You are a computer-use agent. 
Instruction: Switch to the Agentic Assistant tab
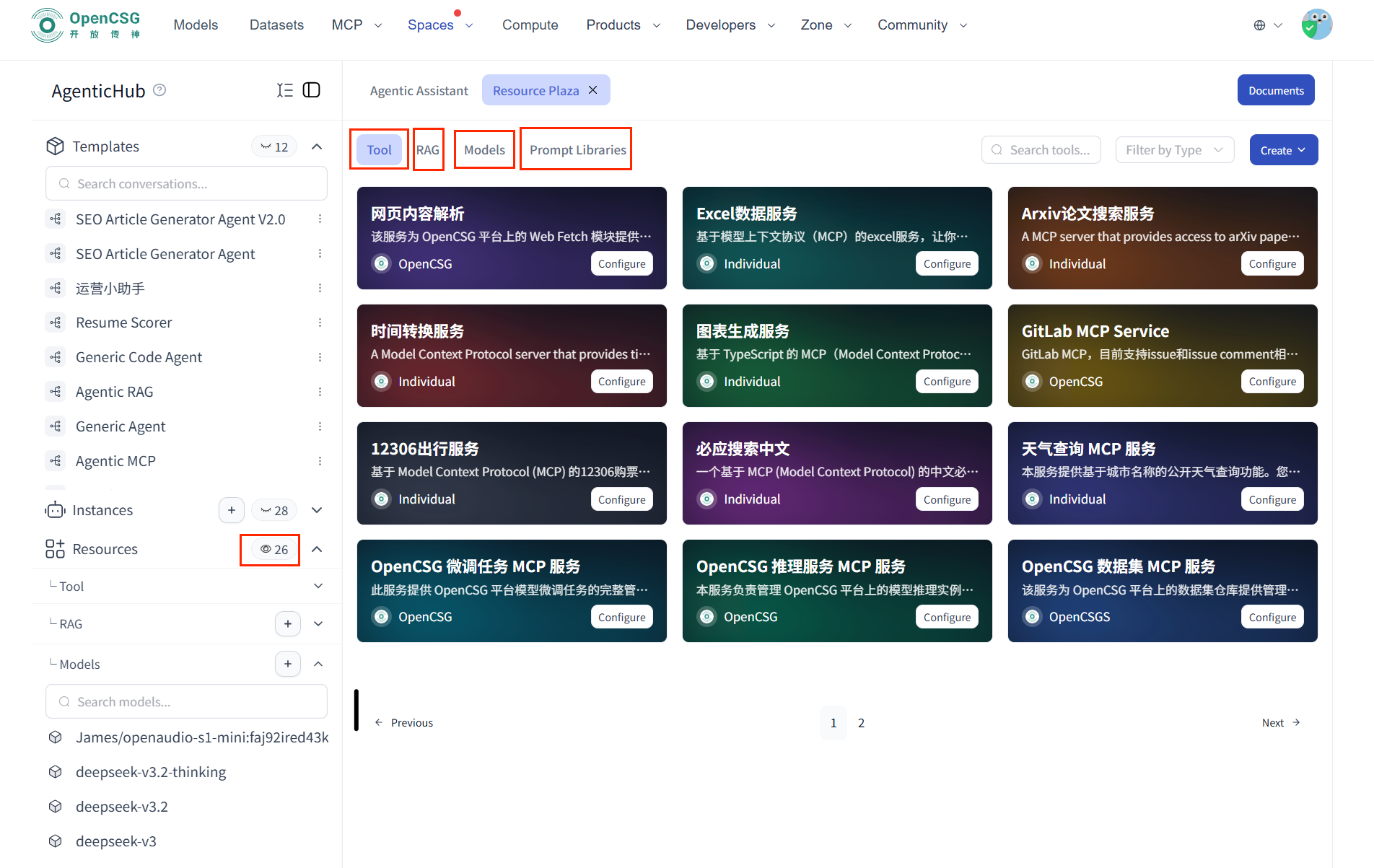(x=419, y=91)
